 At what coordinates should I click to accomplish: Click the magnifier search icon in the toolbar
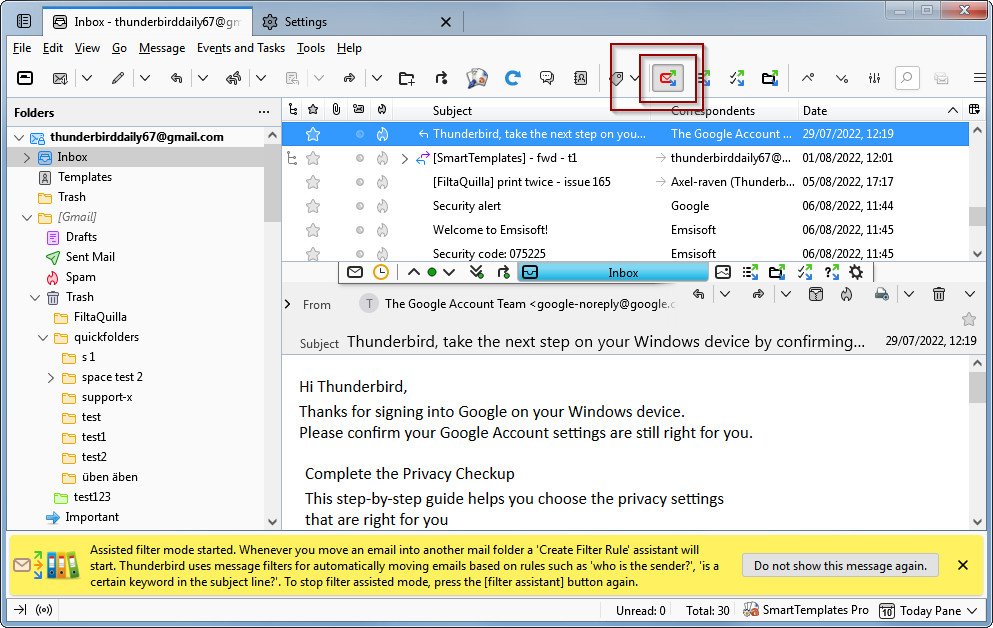coord(907,78)
